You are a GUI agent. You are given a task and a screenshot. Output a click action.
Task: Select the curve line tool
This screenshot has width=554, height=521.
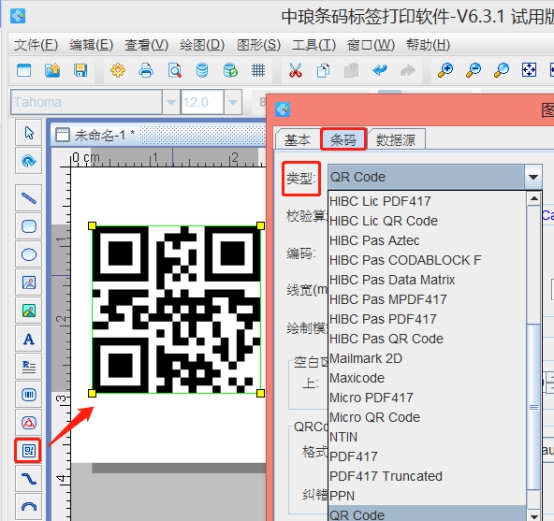coord(29,479)
